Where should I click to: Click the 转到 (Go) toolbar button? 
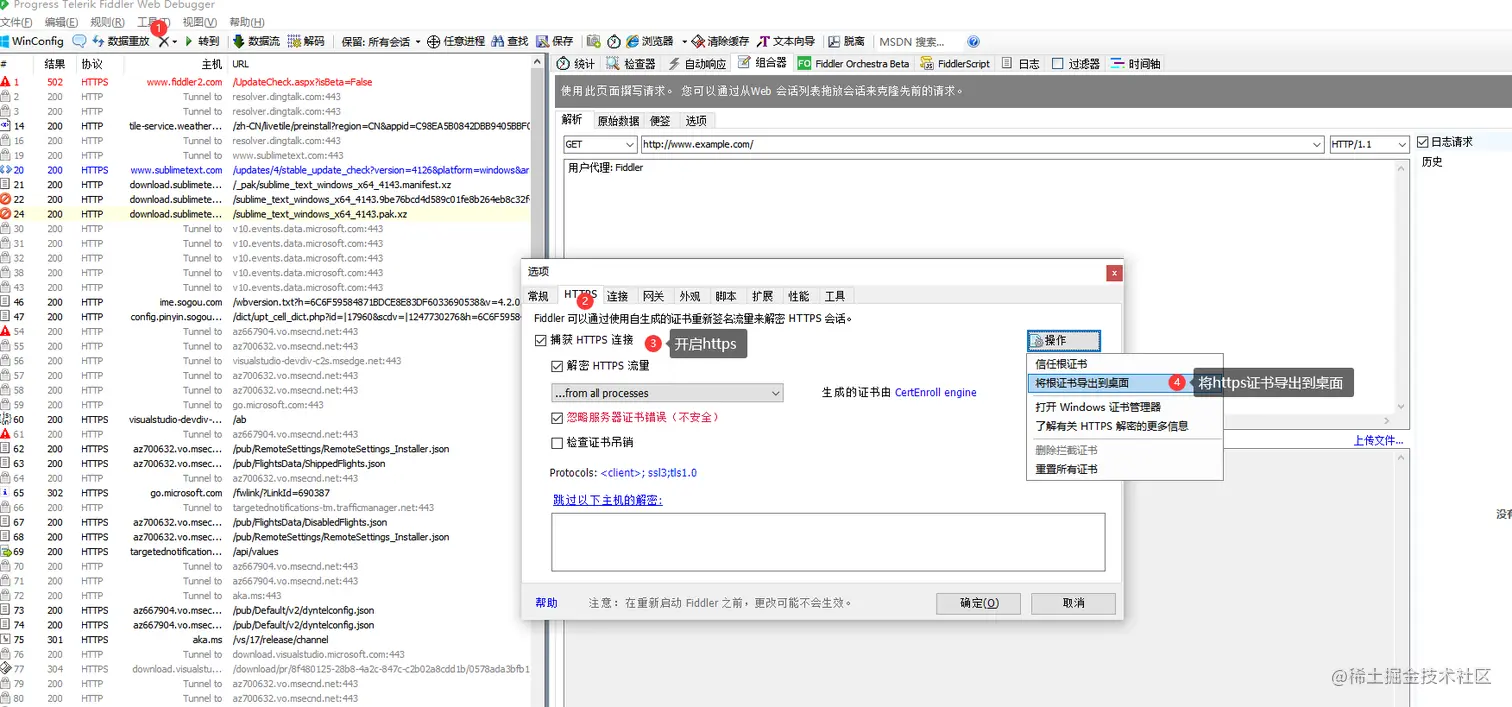point(201,41)
